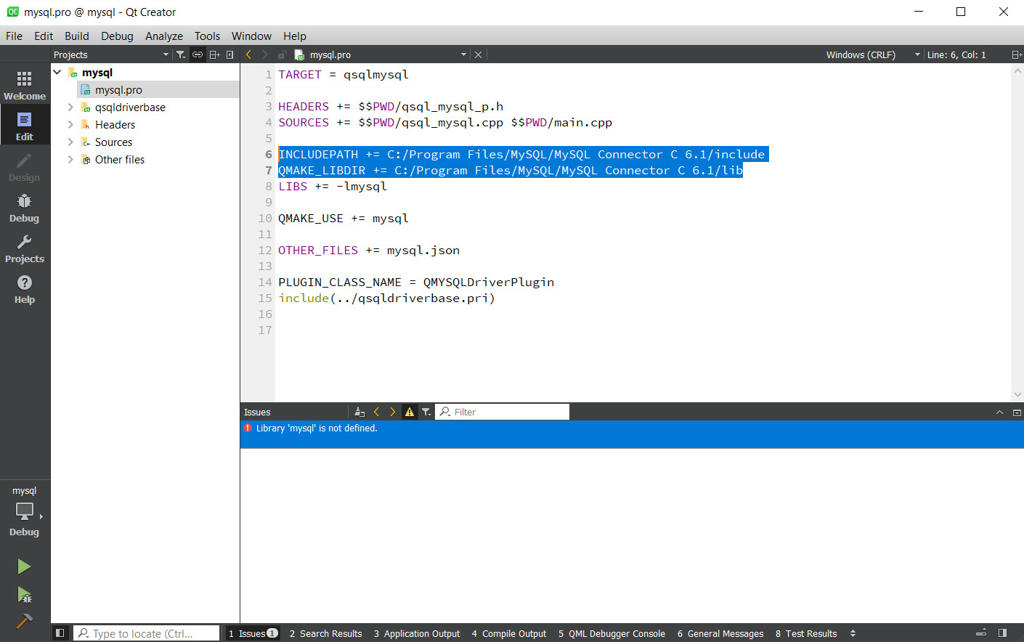Minimize the Issues output pane
This screenshot has height=642, width=1024.
click(999, 412)
